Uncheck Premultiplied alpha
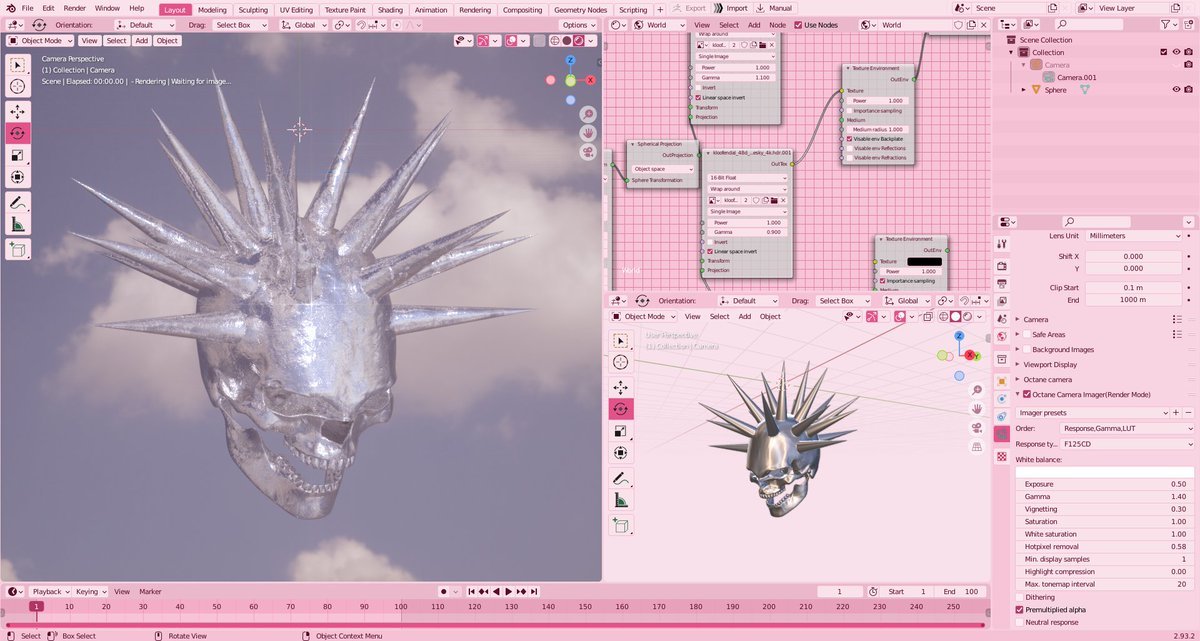1200x641 pixels. click(1020, 609)
